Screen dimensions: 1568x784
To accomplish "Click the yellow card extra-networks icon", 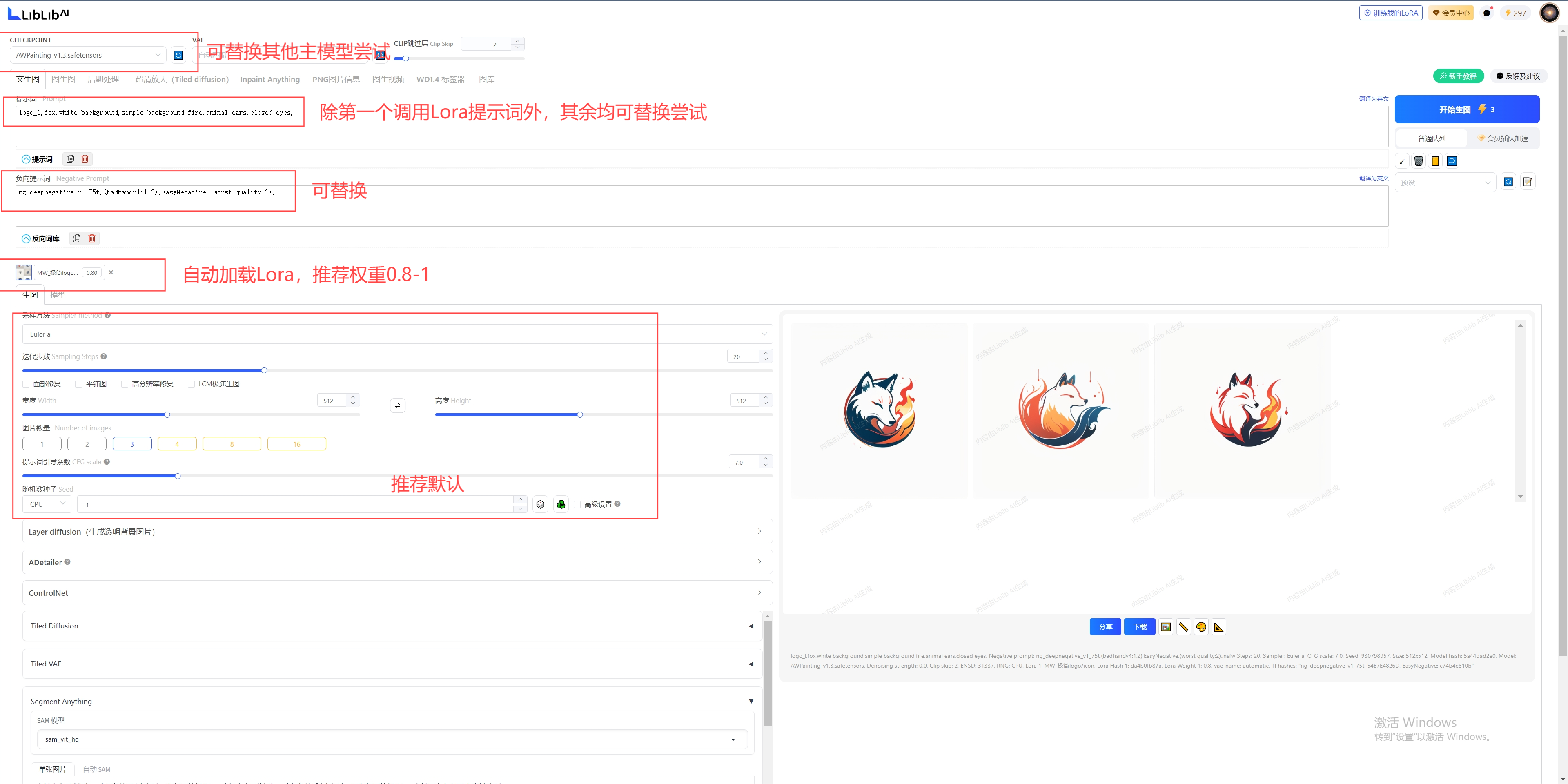I will pyautogui.click(x=1435, y=161).
